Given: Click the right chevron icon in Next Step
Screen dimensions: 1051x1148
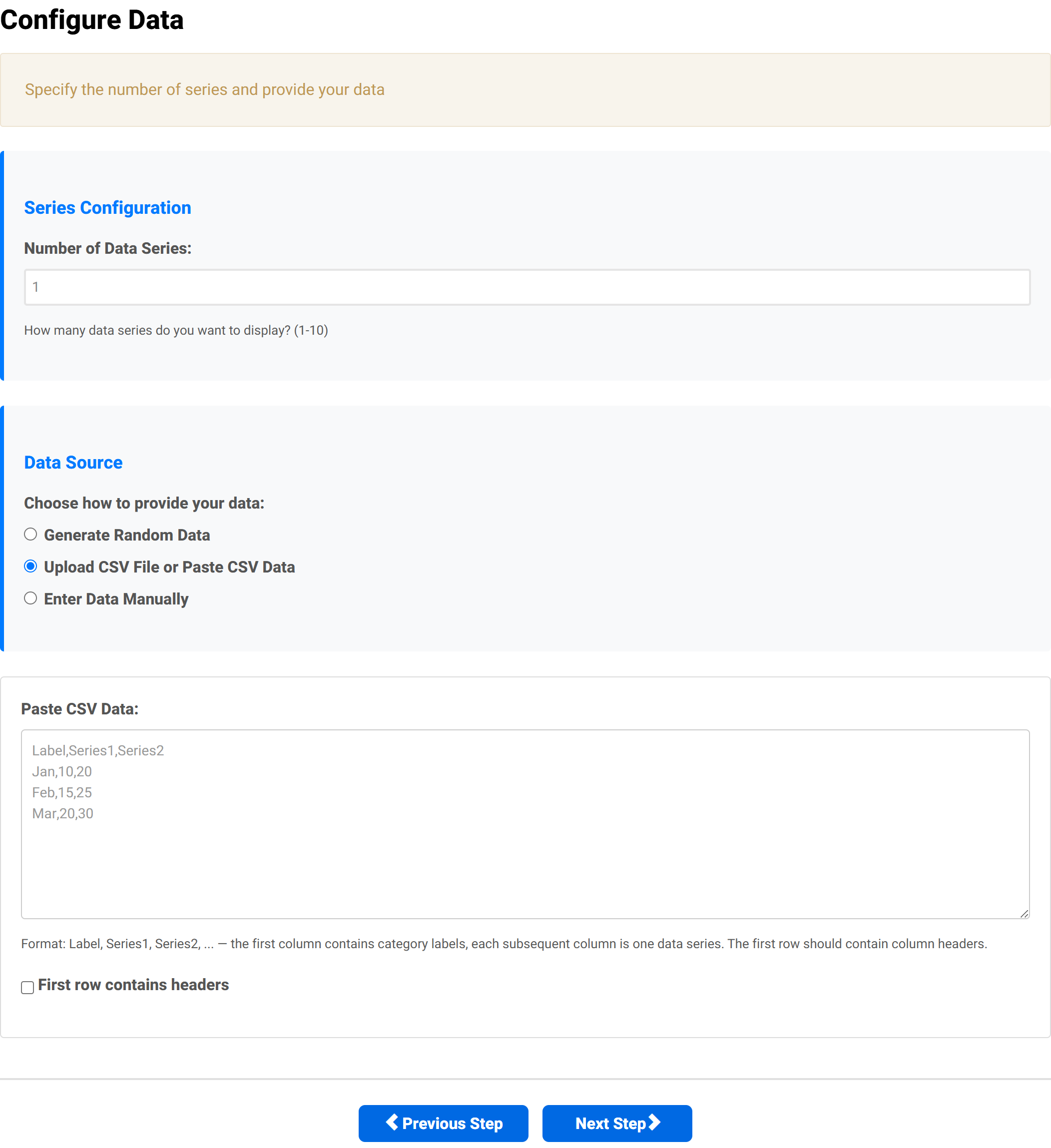Looking at the screenshot, I should (655, 1122).
